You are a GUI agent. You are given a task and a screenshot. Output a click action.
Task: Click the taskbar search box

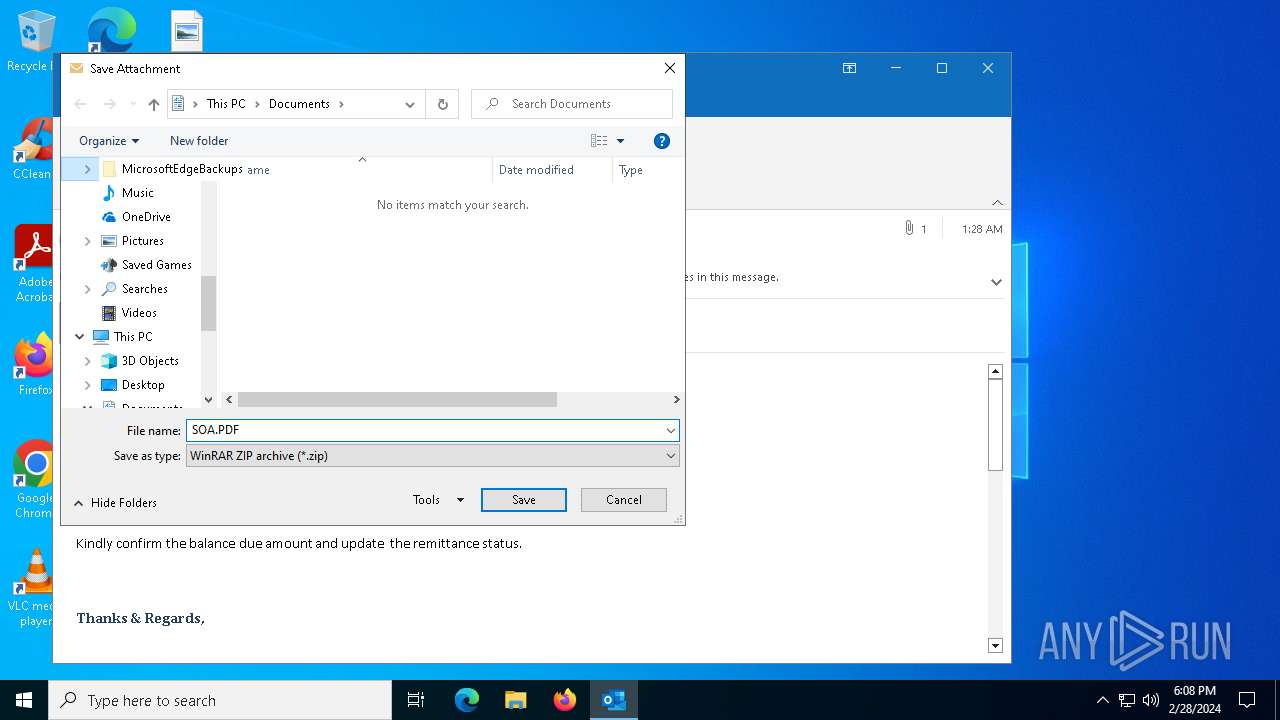click(x=220, y=700)
